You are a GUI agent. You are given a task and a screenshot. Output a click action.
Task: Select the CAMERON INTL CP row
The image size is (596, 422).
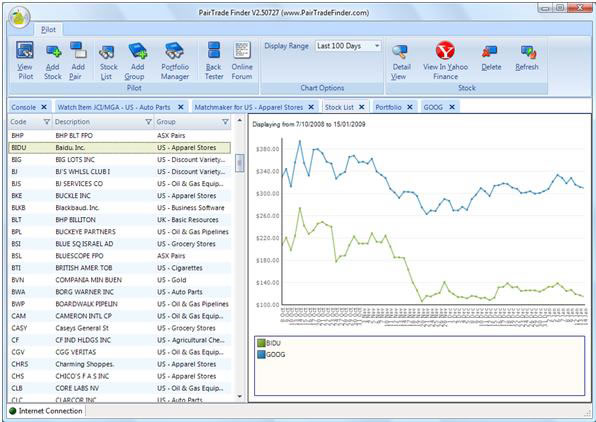119,316
